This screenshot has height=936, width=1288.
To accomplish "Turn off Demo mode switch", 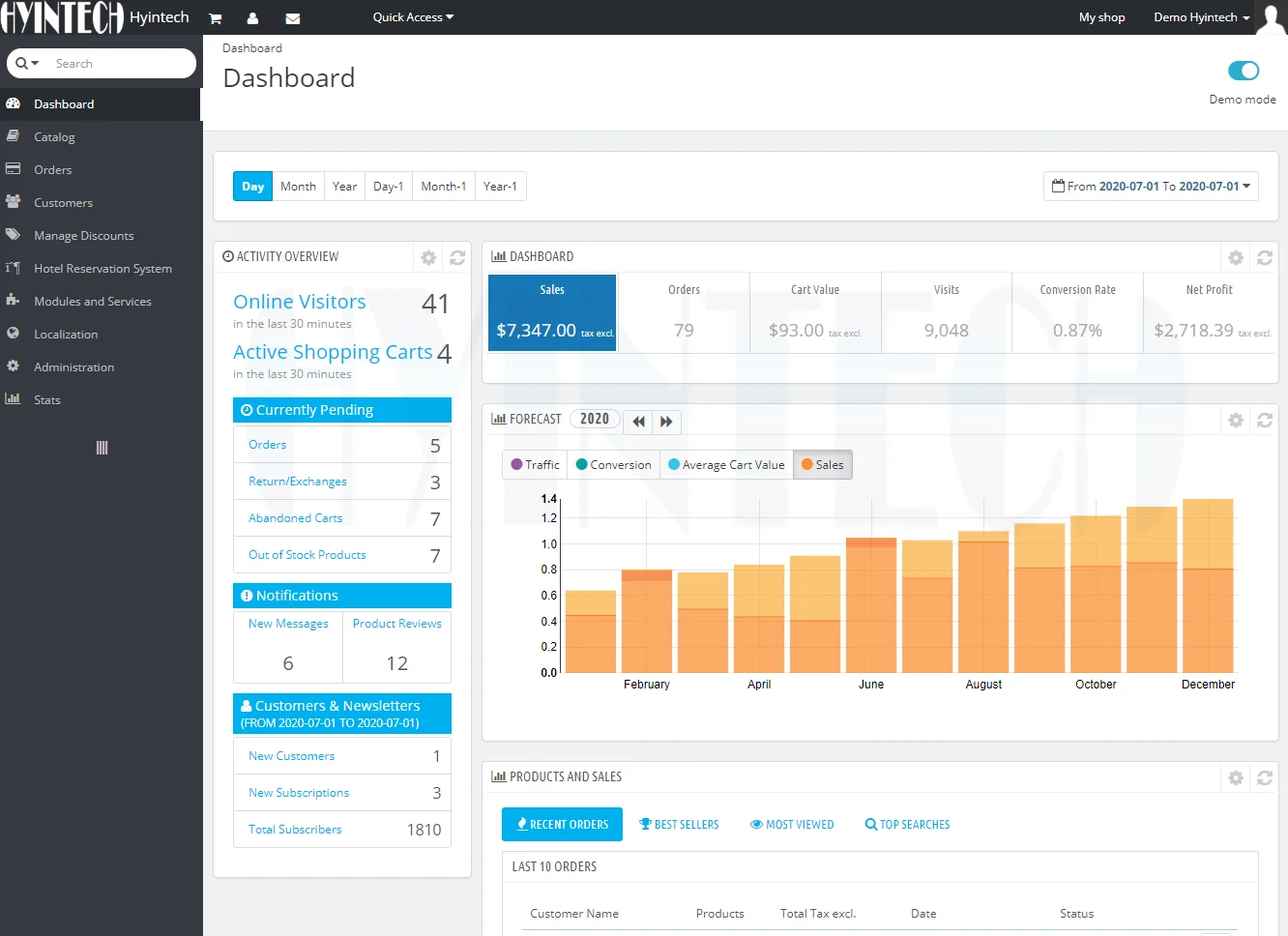I will pyautogui.click(x=1243, y=71).
